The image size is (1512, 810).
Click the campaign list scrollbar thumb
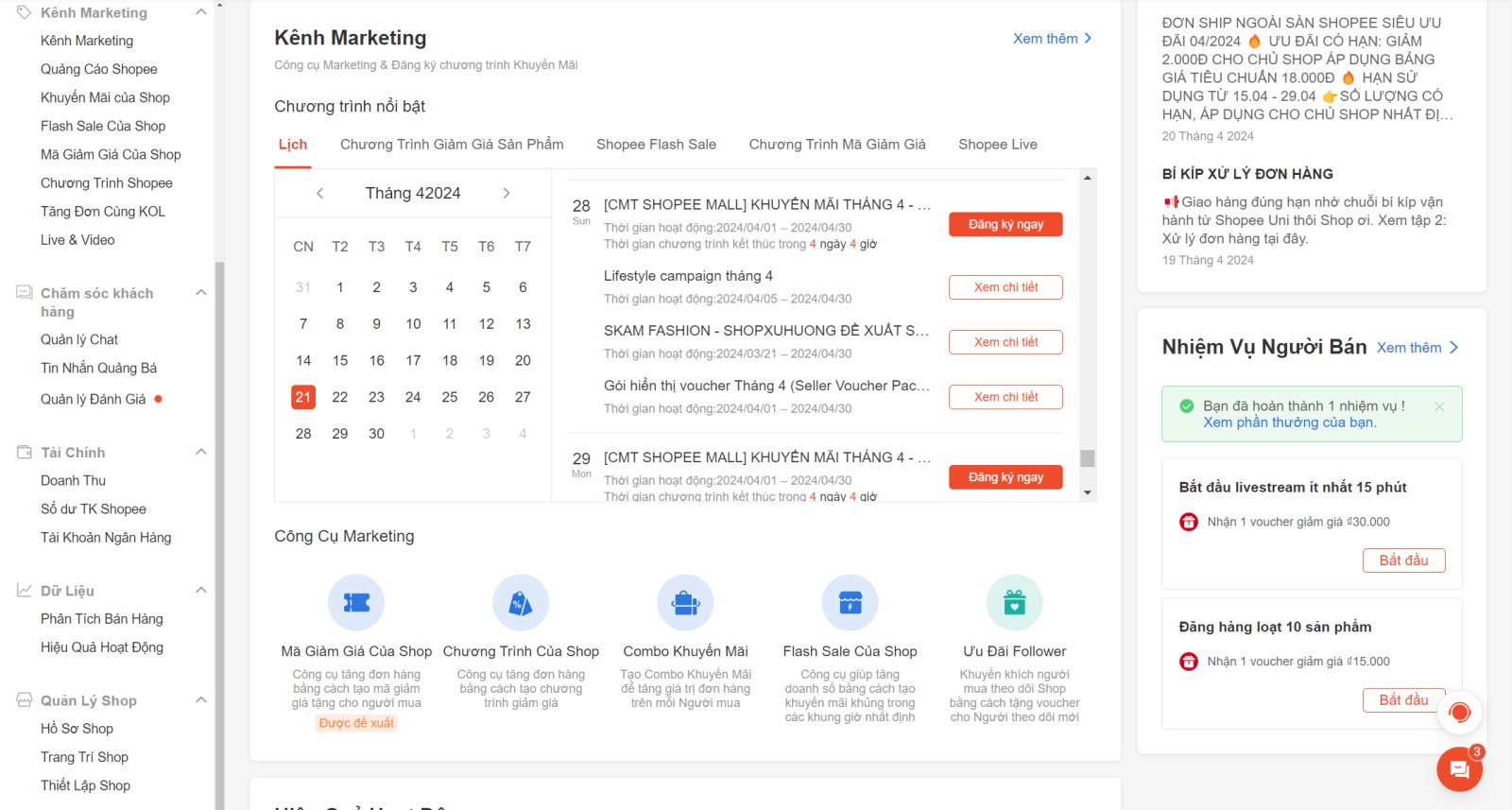point(1088,458)
